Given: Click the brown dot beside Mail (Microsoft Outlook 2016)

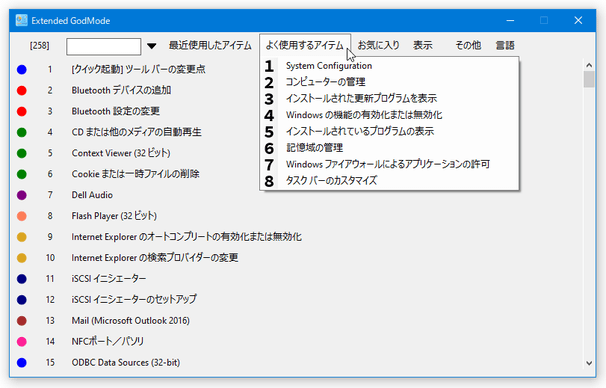Looking at the screenshot, I should 22,320.
